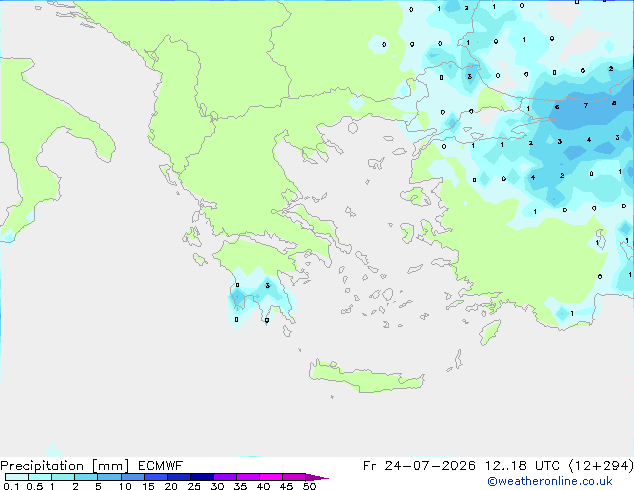The image size is (634, 490).
Task: Click the legend label '25'
Action: pos(194,486)
